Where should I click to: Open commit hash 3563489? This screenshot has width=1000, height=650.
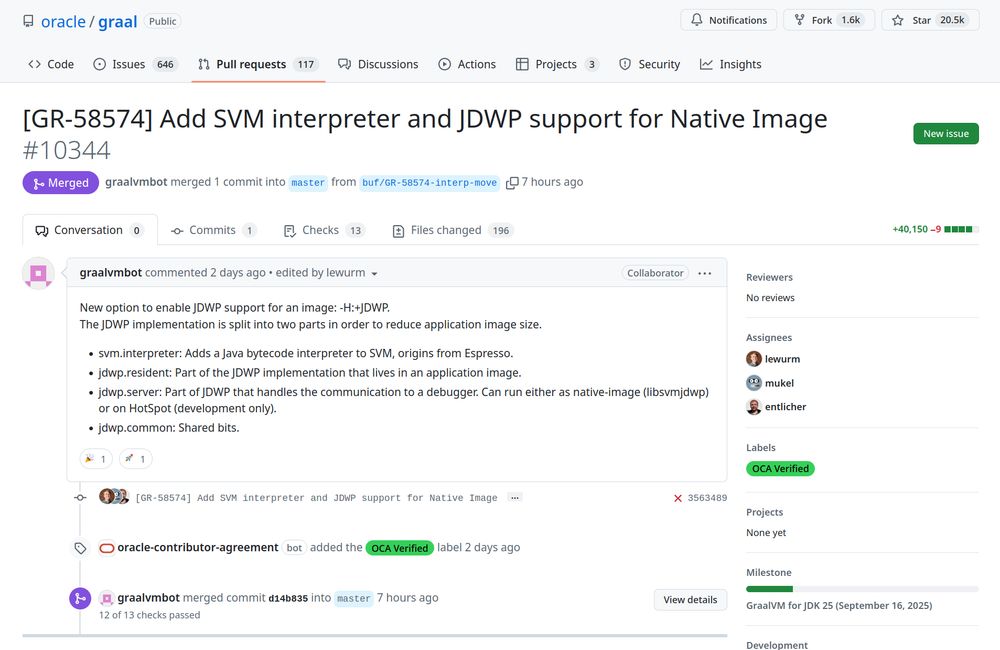[707, 498]
